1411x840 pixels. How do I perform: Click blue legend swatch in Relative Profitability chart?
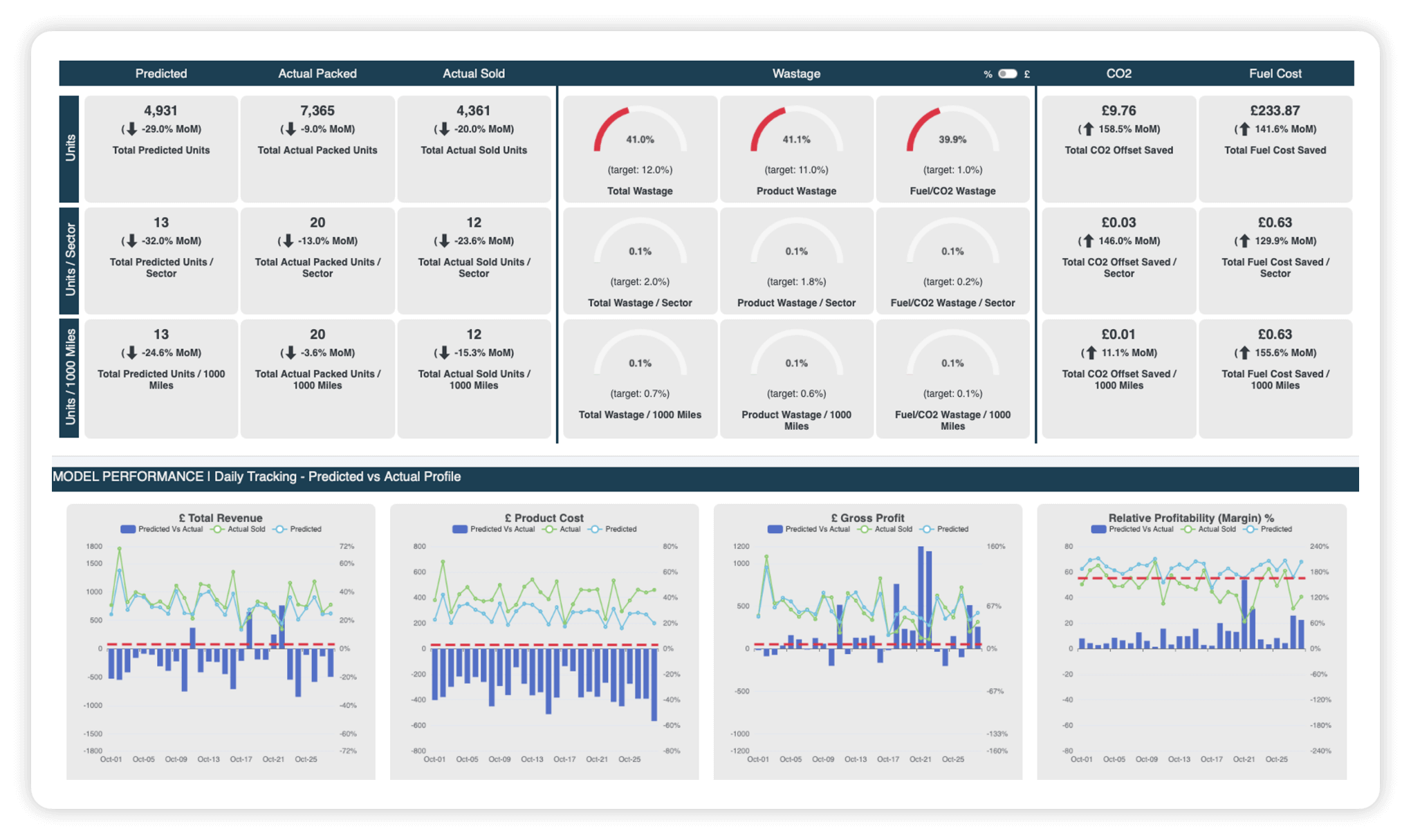(1098, 529)
